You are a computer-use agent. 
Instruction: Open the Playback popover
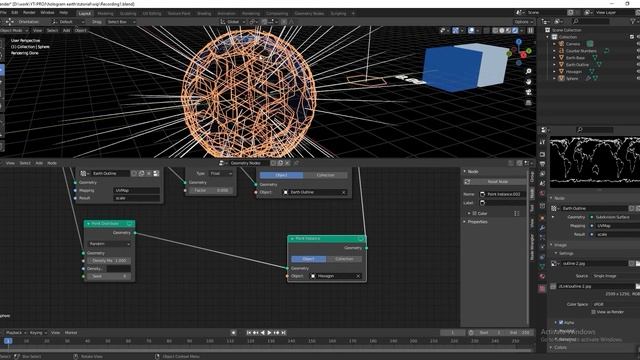(16, 333)
